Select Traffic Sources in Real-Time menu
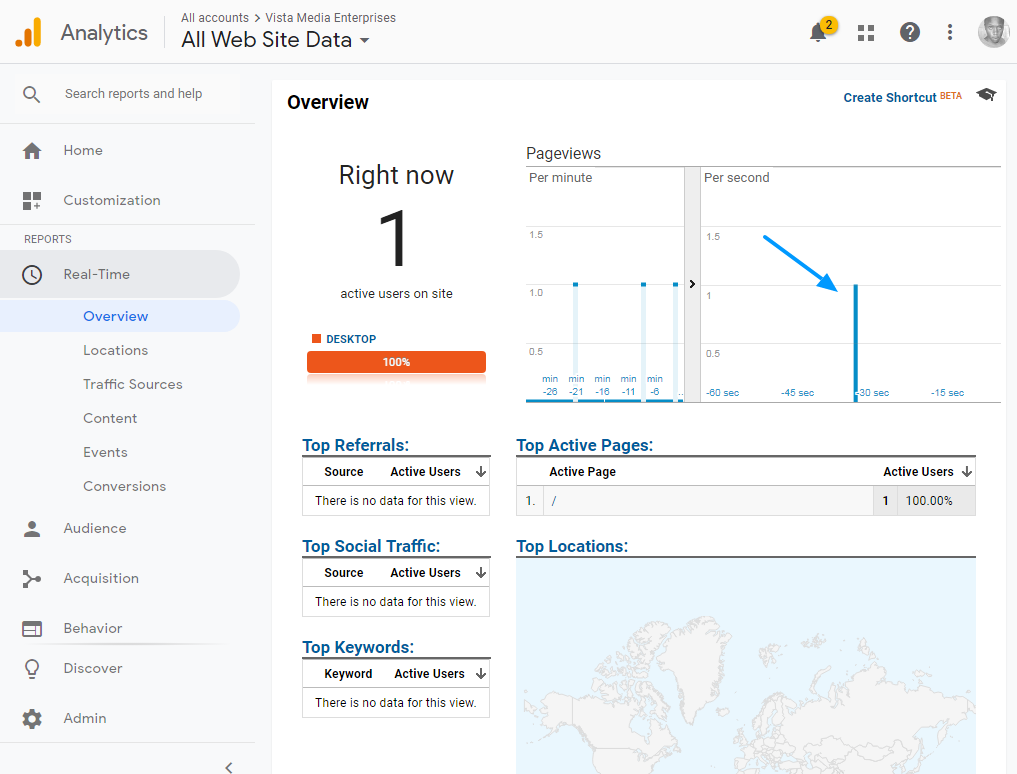The width and height of the screenshot is (1017, 774). (132, 384)
